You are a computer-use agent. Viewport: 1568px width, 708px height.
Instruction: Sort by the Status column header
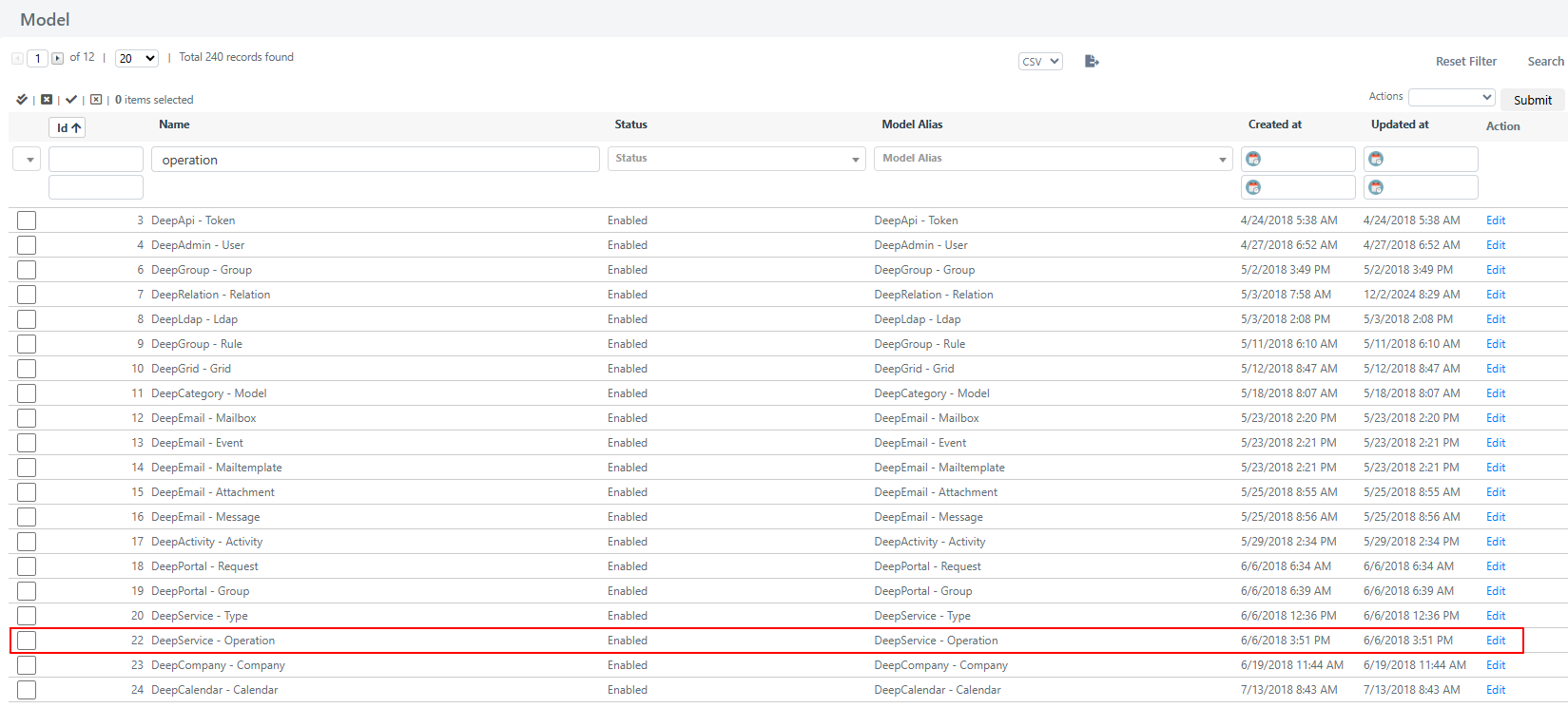pyautogui.click(x=630, y=124)
